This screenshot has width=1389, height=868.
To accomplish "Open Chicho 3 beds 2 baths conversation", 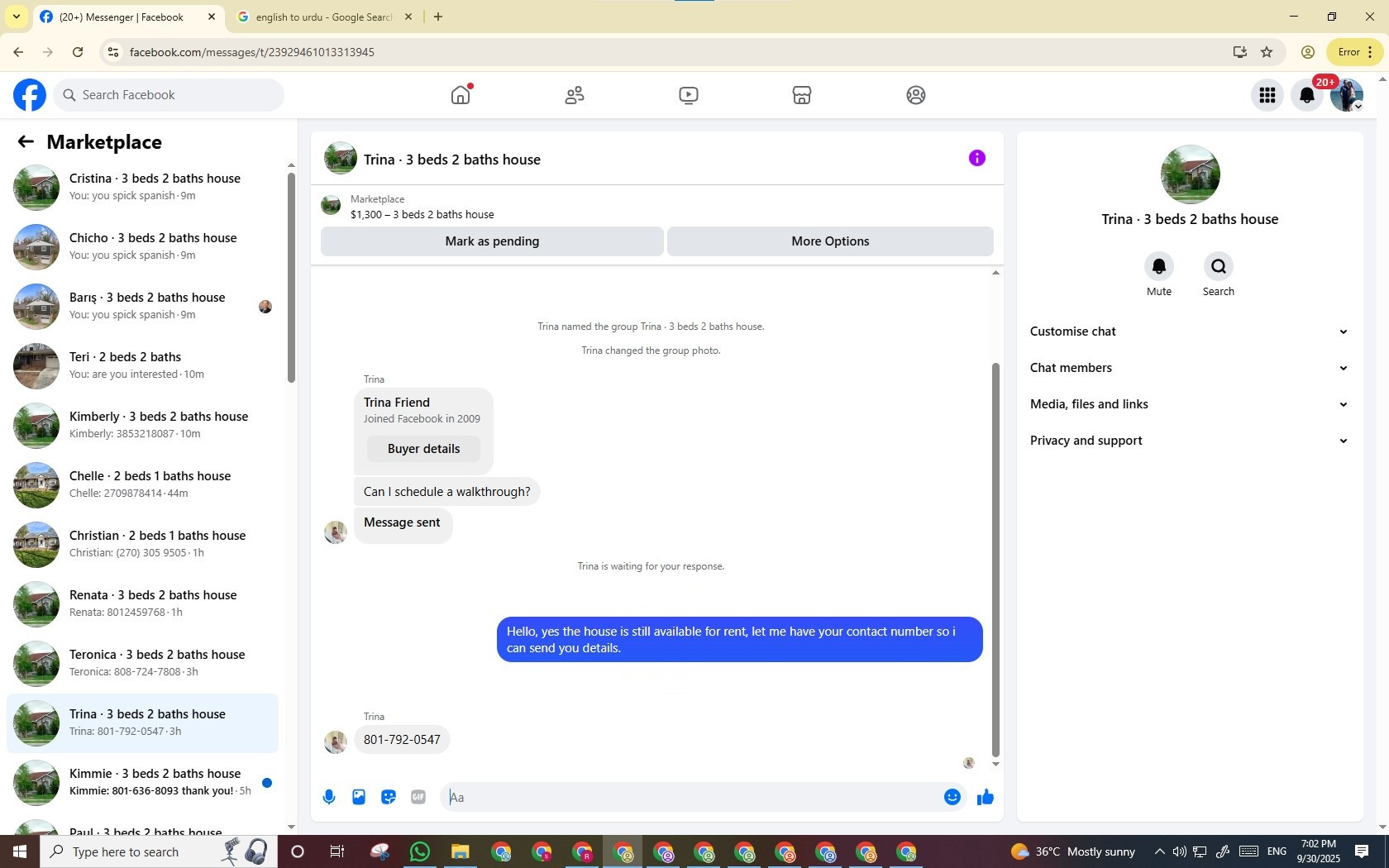I will tap(142, 246).
